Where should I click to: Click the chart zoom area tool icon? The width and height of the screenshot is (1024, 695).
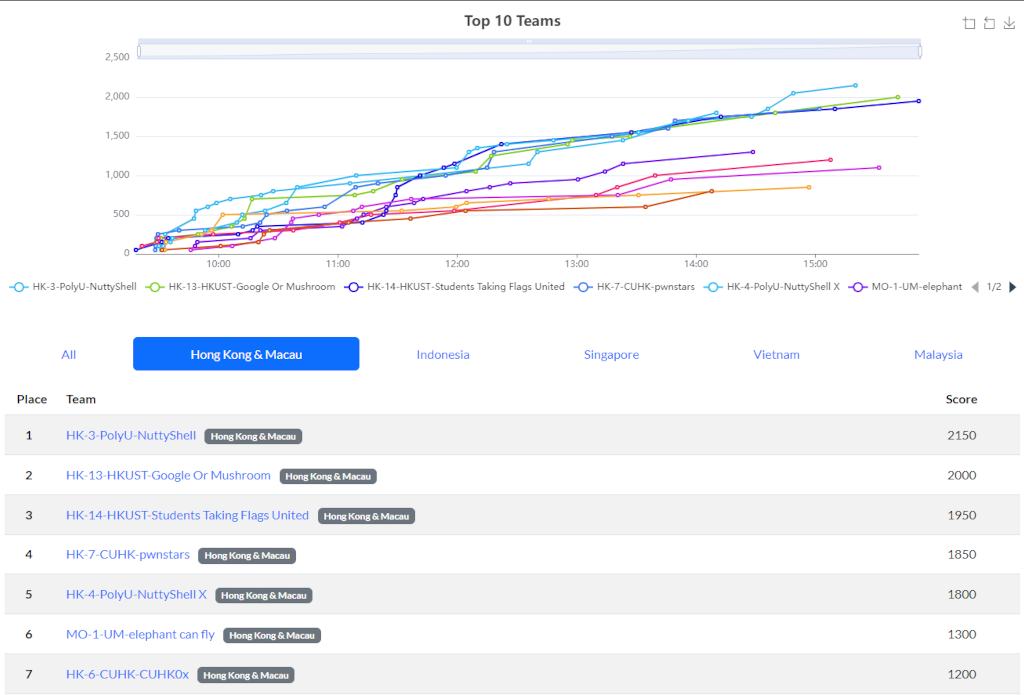969,24
